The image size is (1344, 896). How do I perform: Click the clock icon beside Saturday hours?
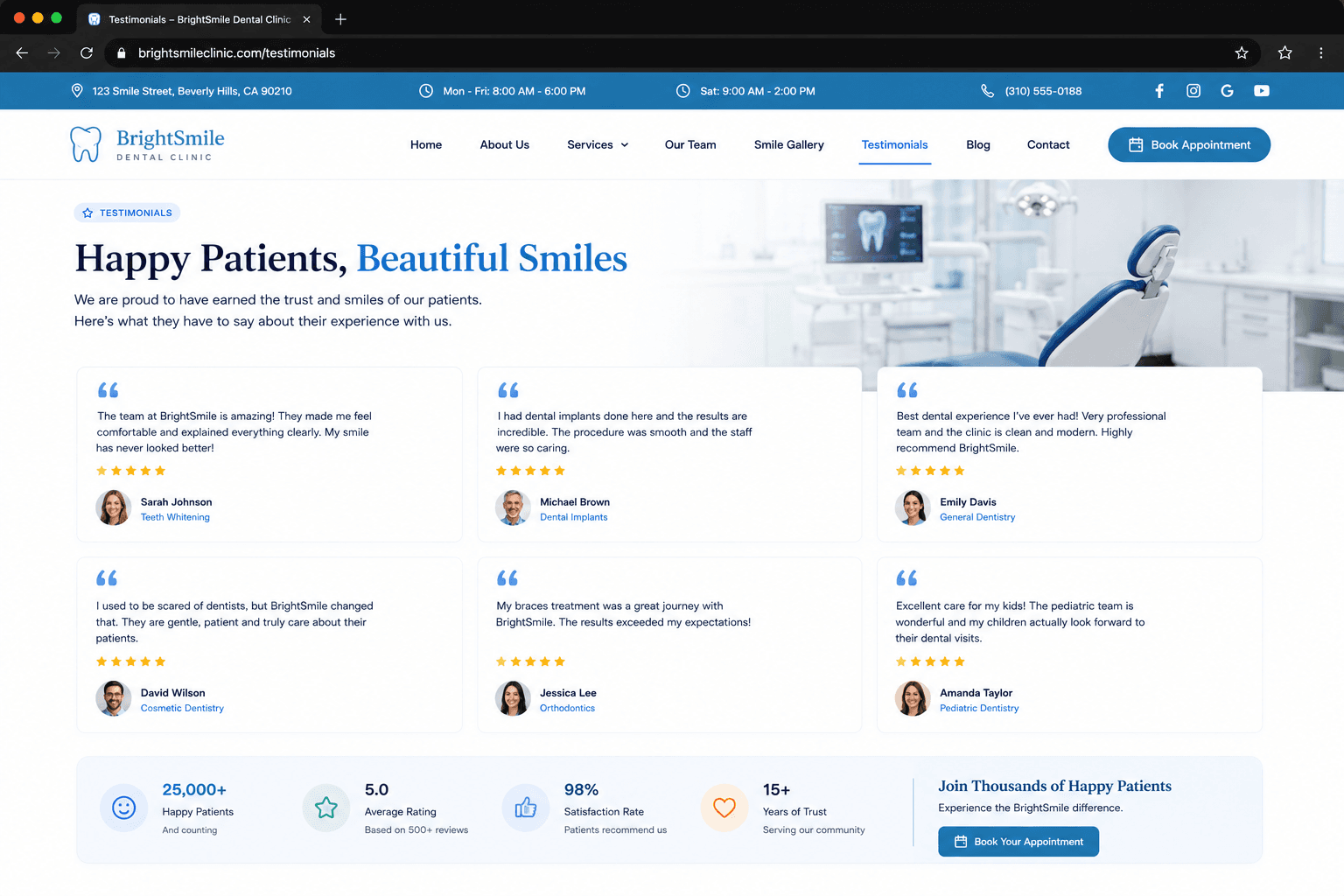pos(683,91)
